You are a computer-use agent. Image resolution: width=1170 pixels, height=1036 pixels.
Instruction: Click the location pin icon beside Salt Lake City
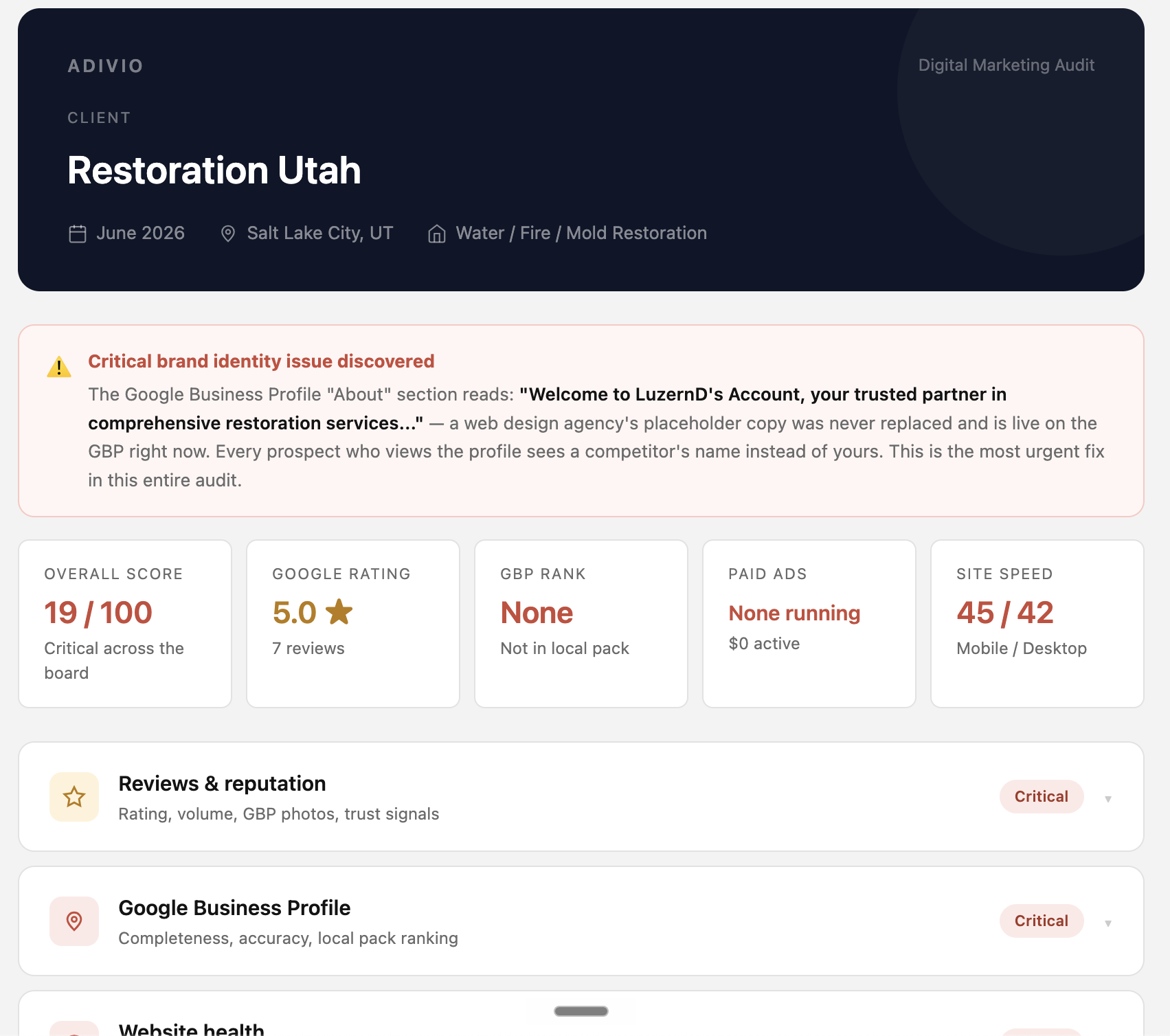pyautogui.click(x=228, y=234)
